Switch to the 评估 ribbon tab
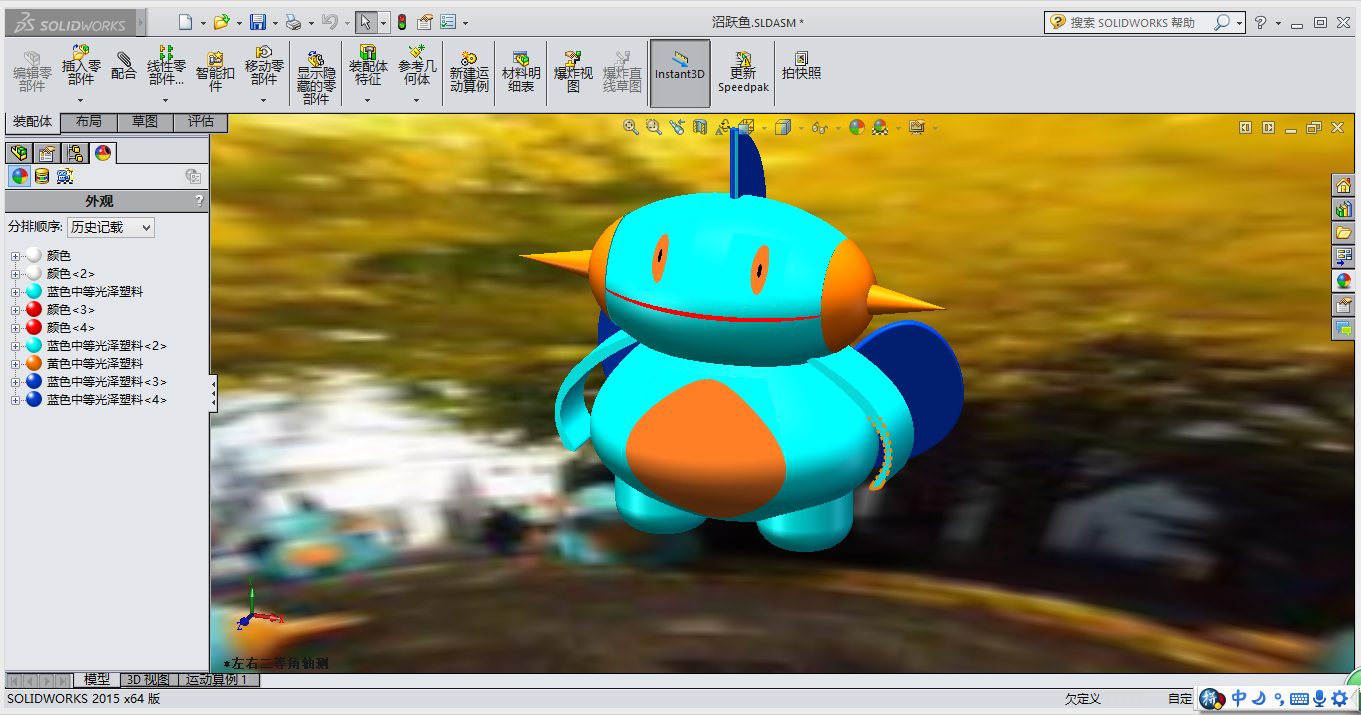This screenshot has height=715, width=1361. (x=201, y=122)
